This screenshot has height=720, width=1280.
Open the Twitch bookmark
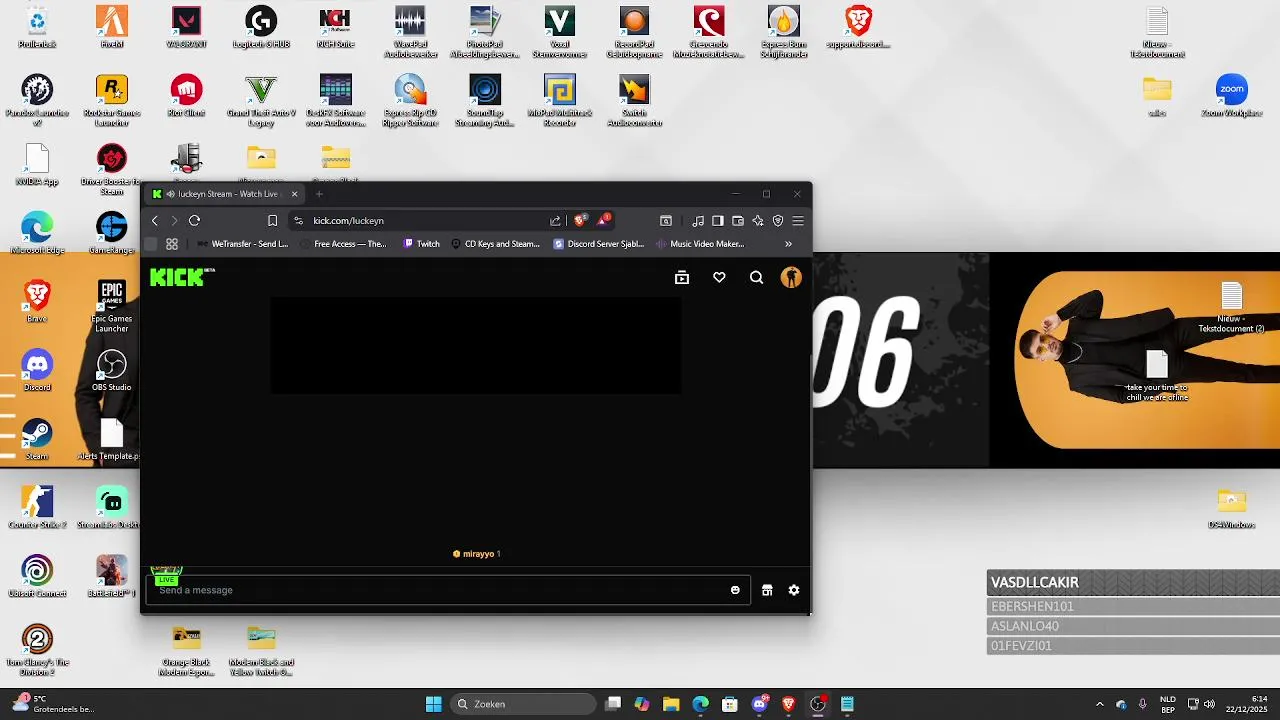coord(421,244)
